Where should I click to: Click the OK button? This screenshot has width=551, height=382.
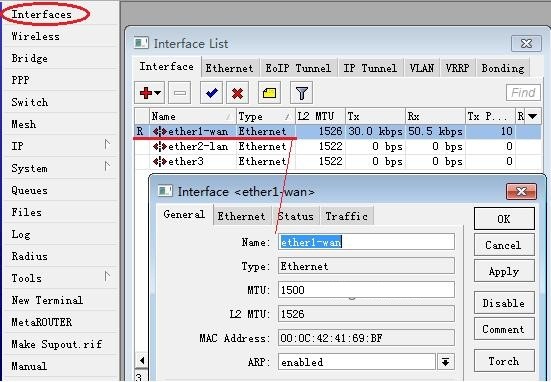click(504, 219)
